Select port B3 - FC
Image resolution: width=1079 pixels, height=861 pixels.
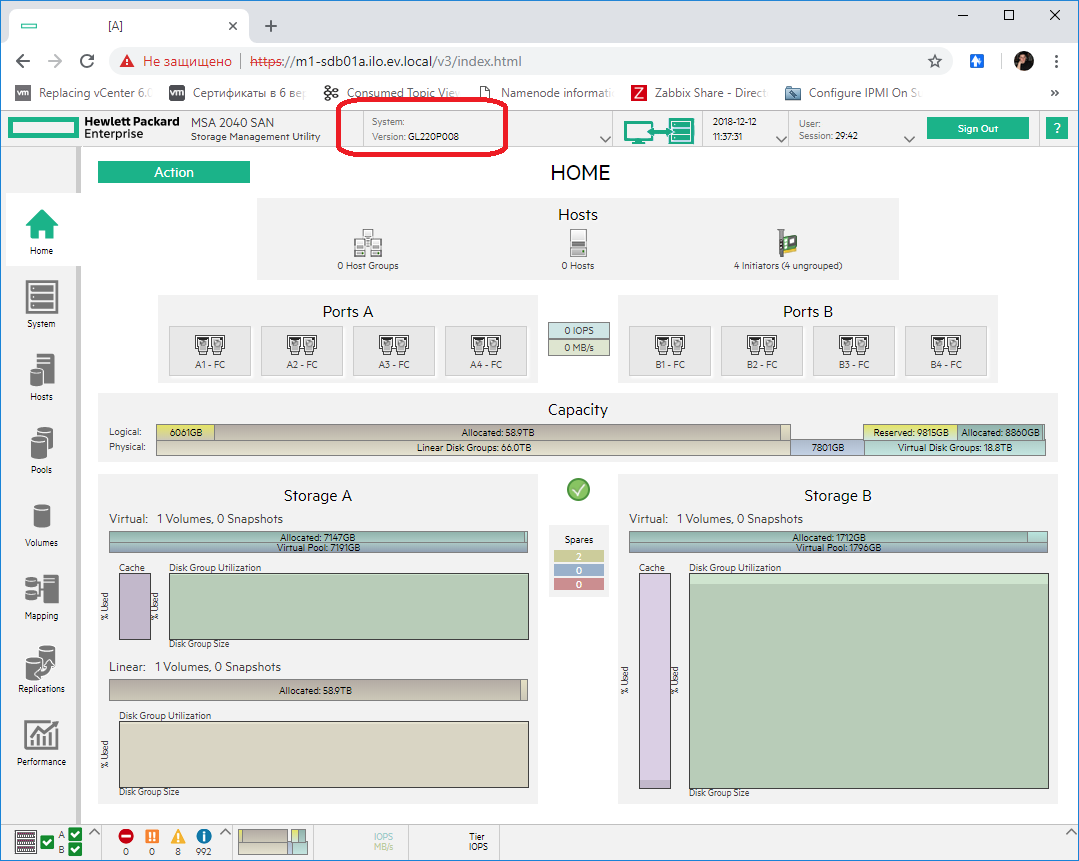tap(854, 351)
